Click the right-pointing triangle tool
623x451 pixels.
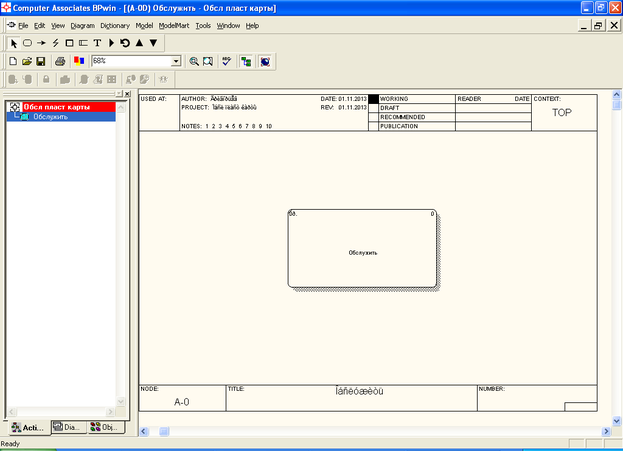(x=111, y=43)
